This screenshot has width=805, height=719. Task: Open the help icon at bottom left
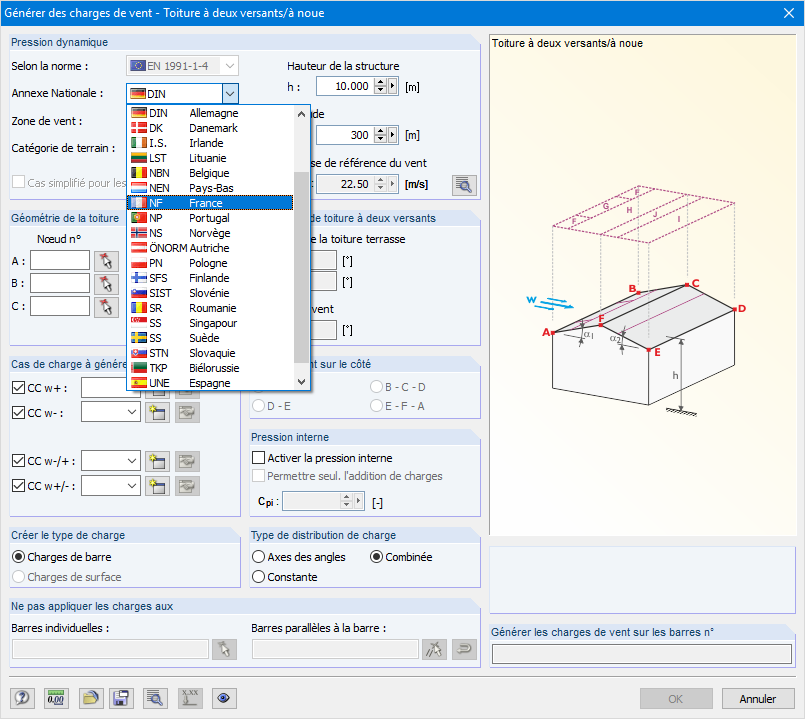pos(22,698)
